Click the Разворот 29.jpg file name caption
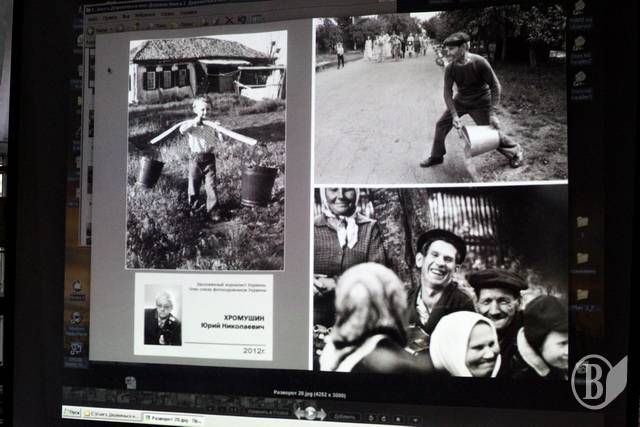The width and height of the screenshot is (640, 427). tap(320, 395)
